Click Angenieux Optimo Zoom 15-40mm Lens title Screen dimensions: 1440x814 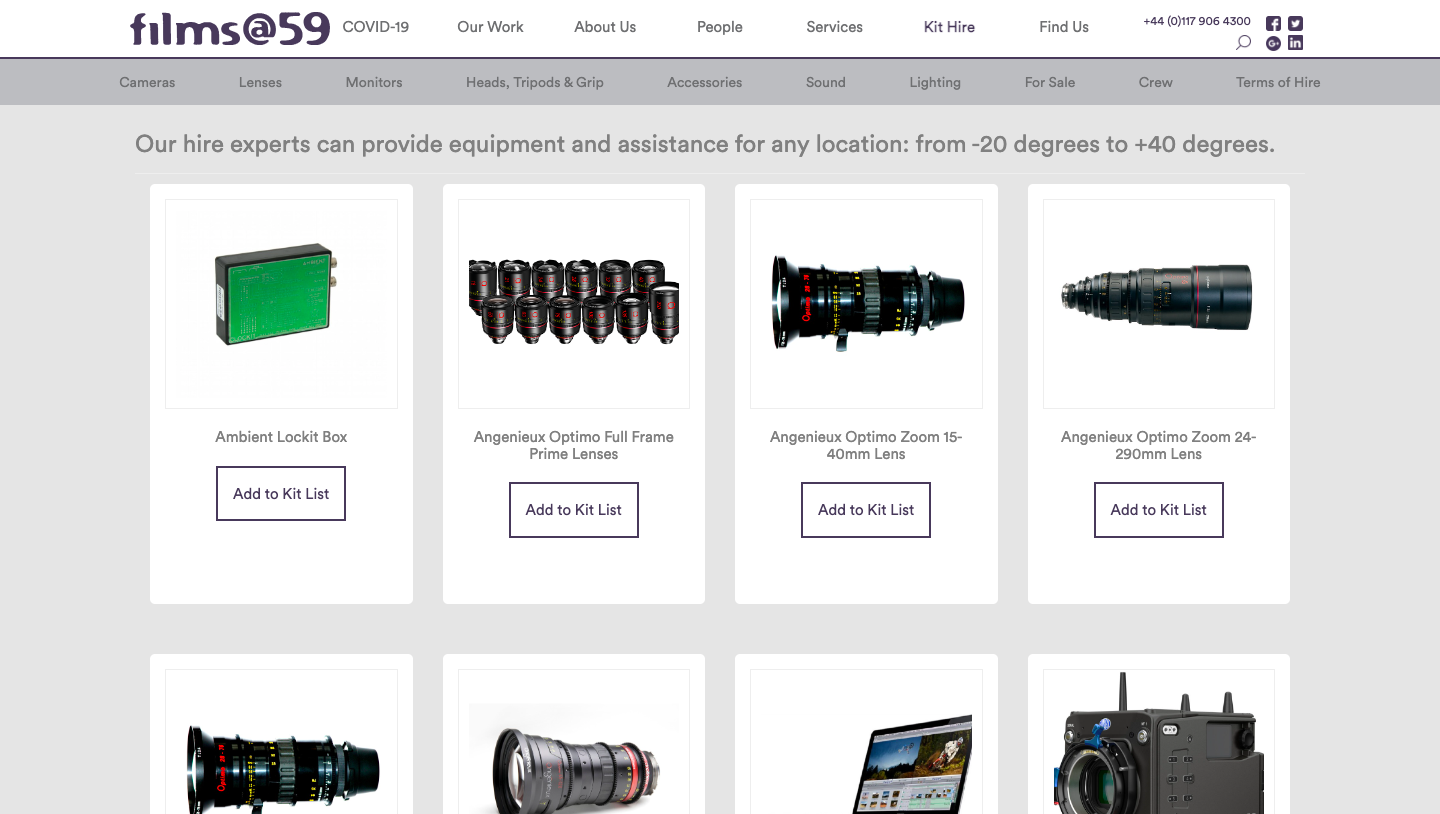pos(866,445)
